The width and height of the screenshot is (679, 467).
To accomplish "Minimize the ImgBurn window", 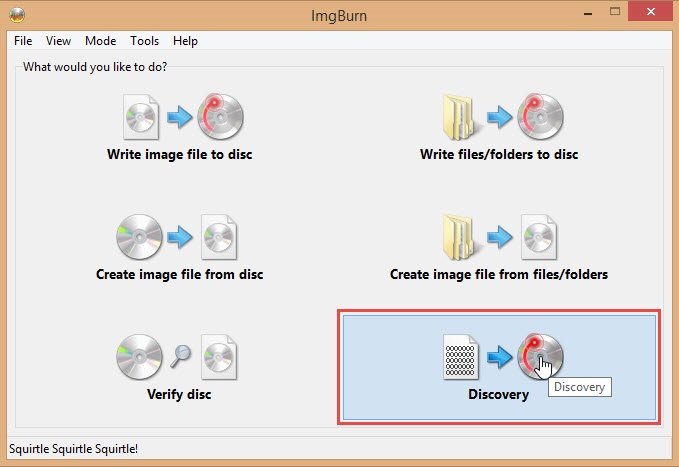I will coord(588,13).
